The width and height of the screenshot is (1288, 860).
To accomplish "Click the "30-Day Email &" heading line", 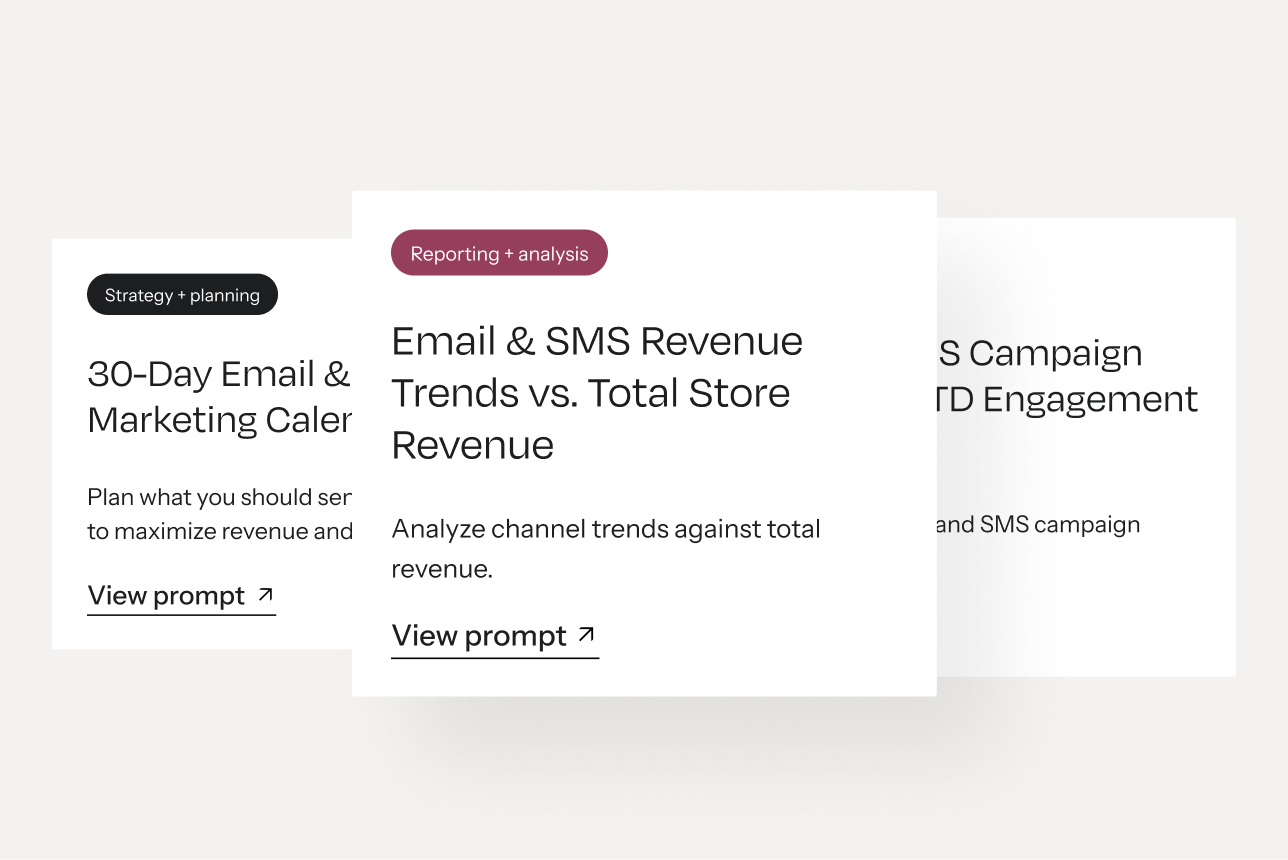I will click(219, 374).
